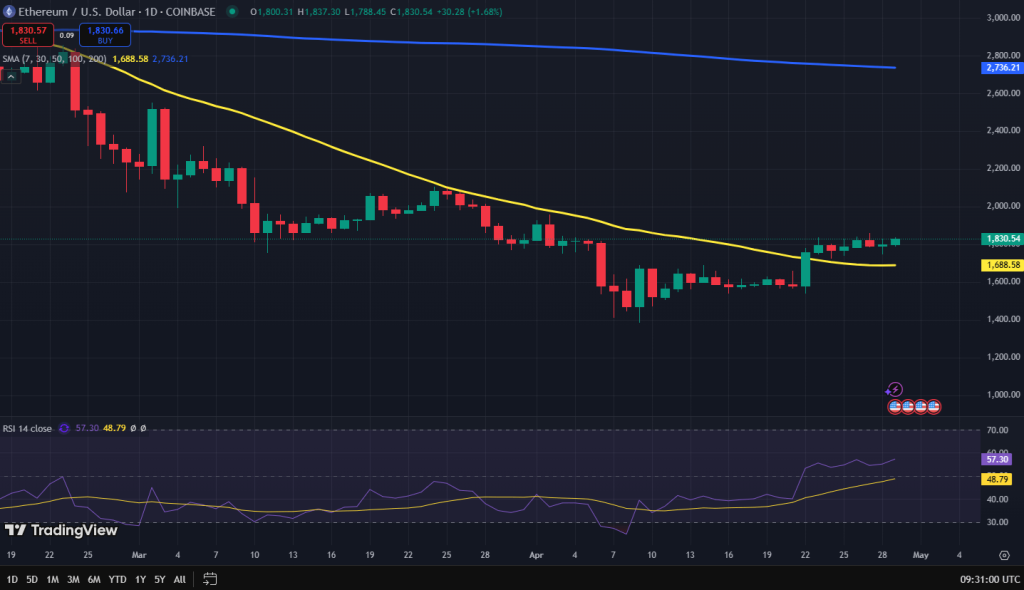1024x590 pixels.
Task: Click the 1,830.66 BUY button
Action: click(105, 35)
